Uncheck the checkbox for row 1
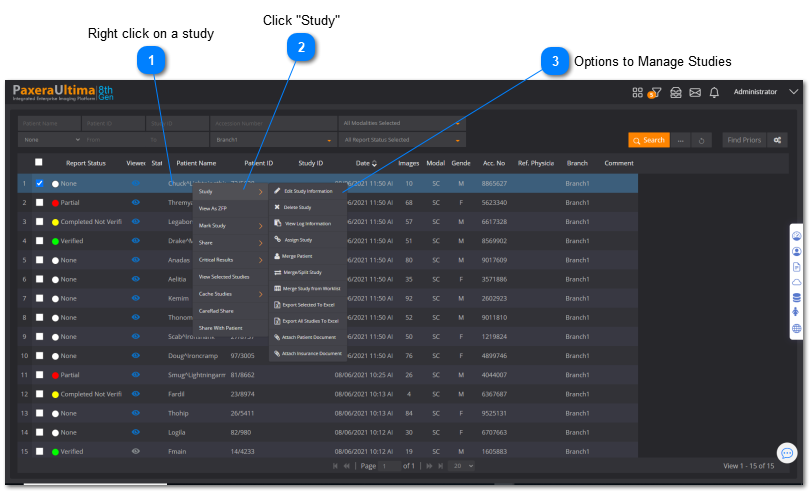This screenshot has height=494, width=812. [x=39, y=183]
